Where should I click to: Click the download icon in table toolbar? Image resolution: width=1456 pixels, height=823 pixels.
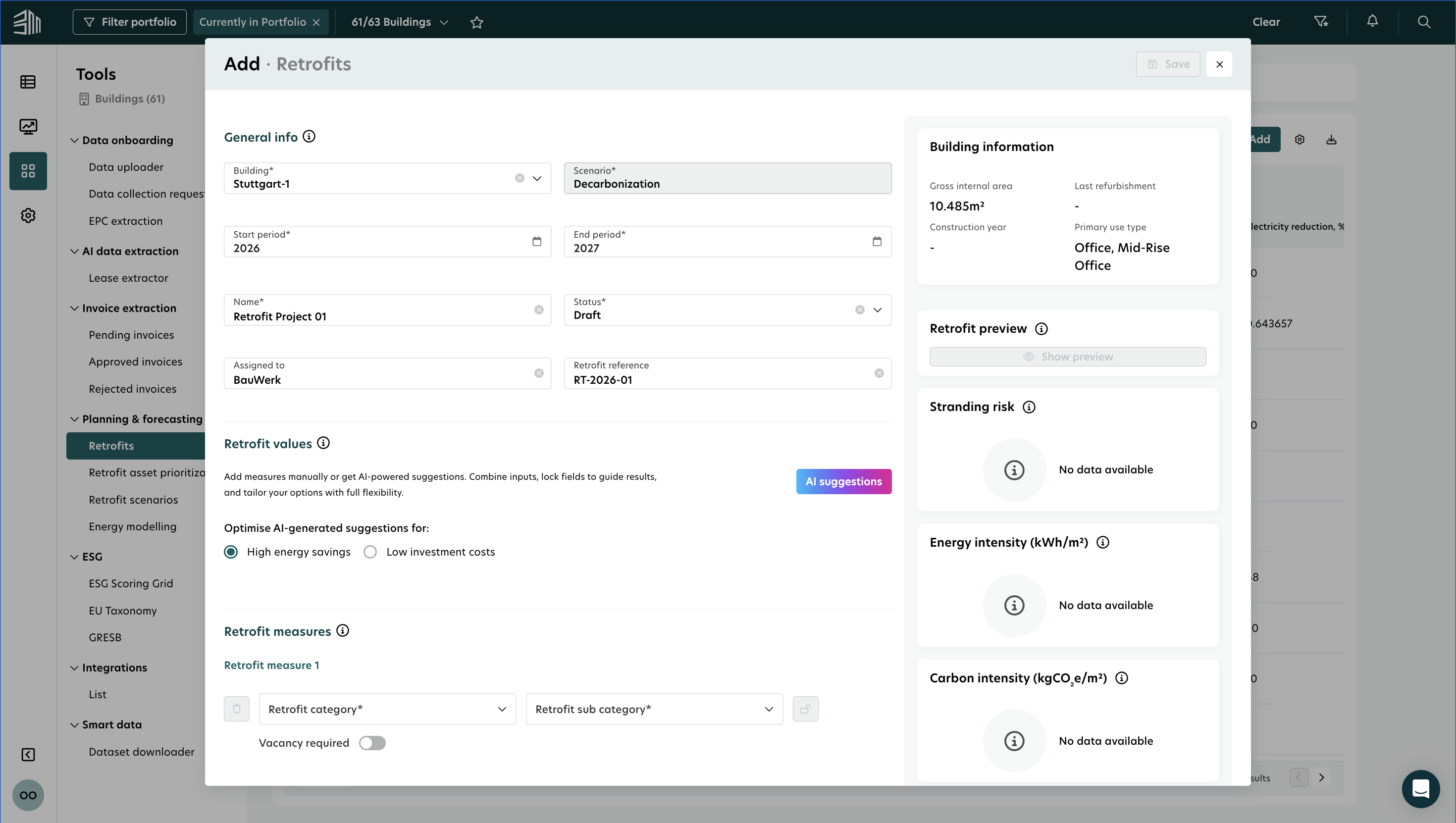(1331, 139)
